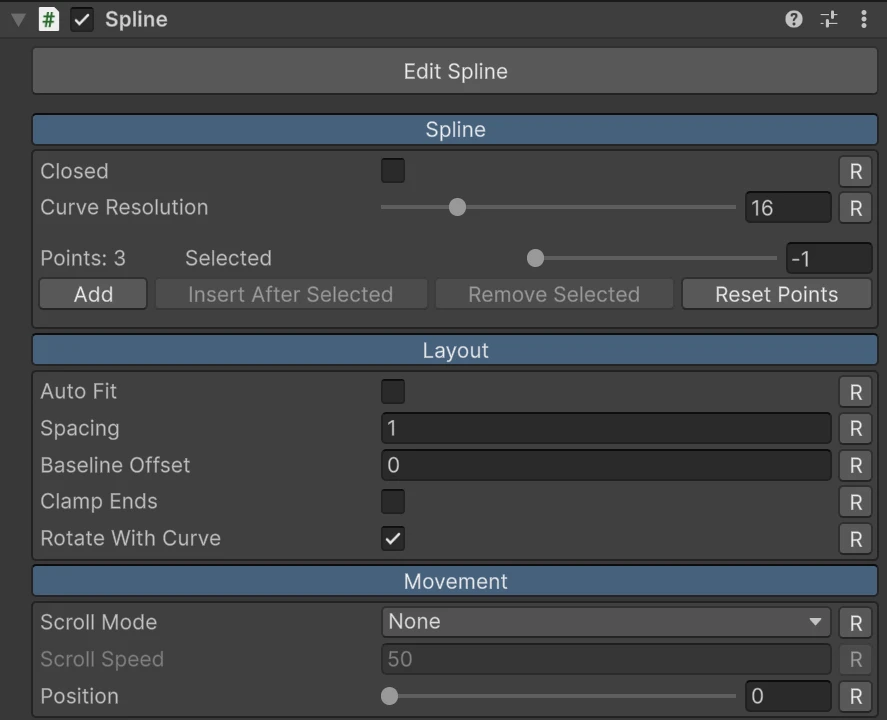The height and width of the screenshot is (720, 887).
Task: Reset Clamp Ends with its R button
Action: [855, 502]
